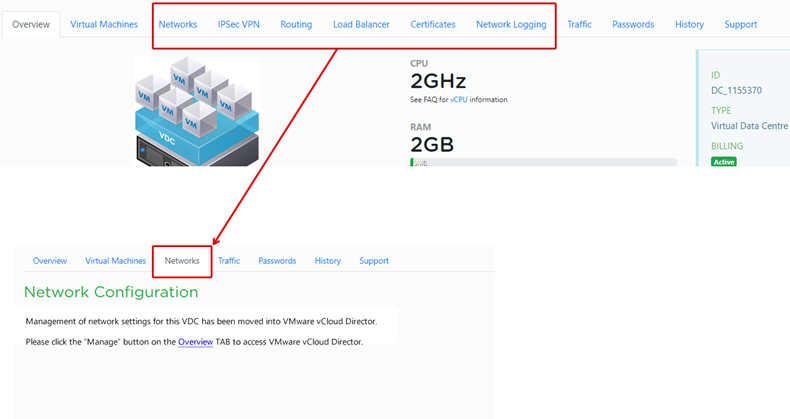Open Virtual Machines tab in the lower panel
The height and width of the screenshot is (419, 790).
(x=115, y=261)
